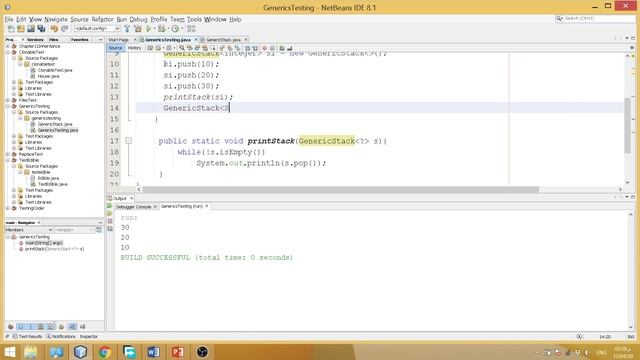Click the Profile Project toolbar icon
This screenshot has height=360, width=640.
176,29
